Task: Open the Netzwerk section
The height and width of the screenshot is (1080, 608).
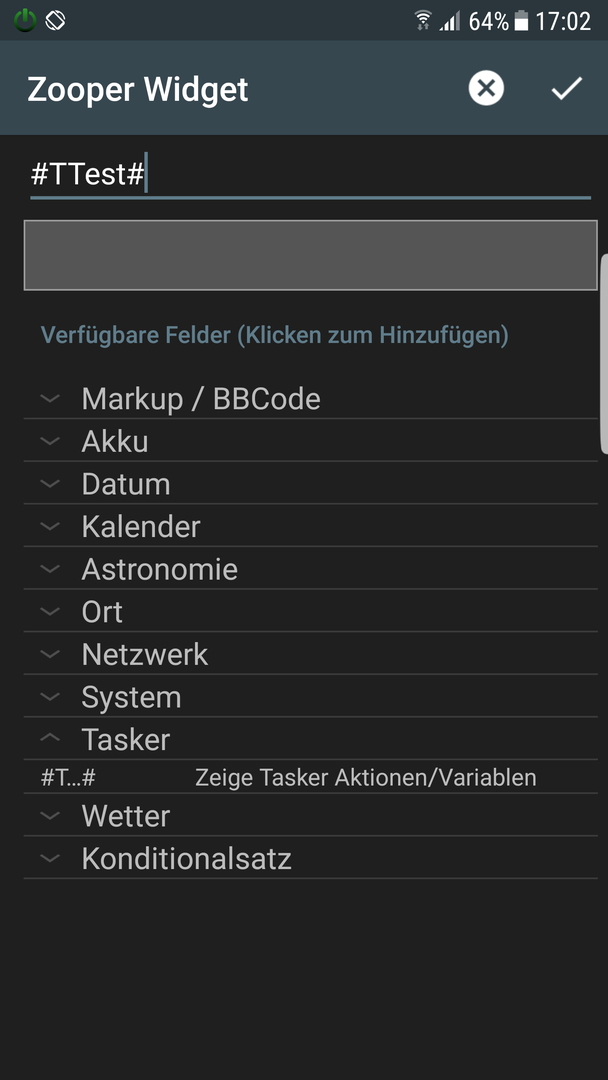Action: pos(311,654)
